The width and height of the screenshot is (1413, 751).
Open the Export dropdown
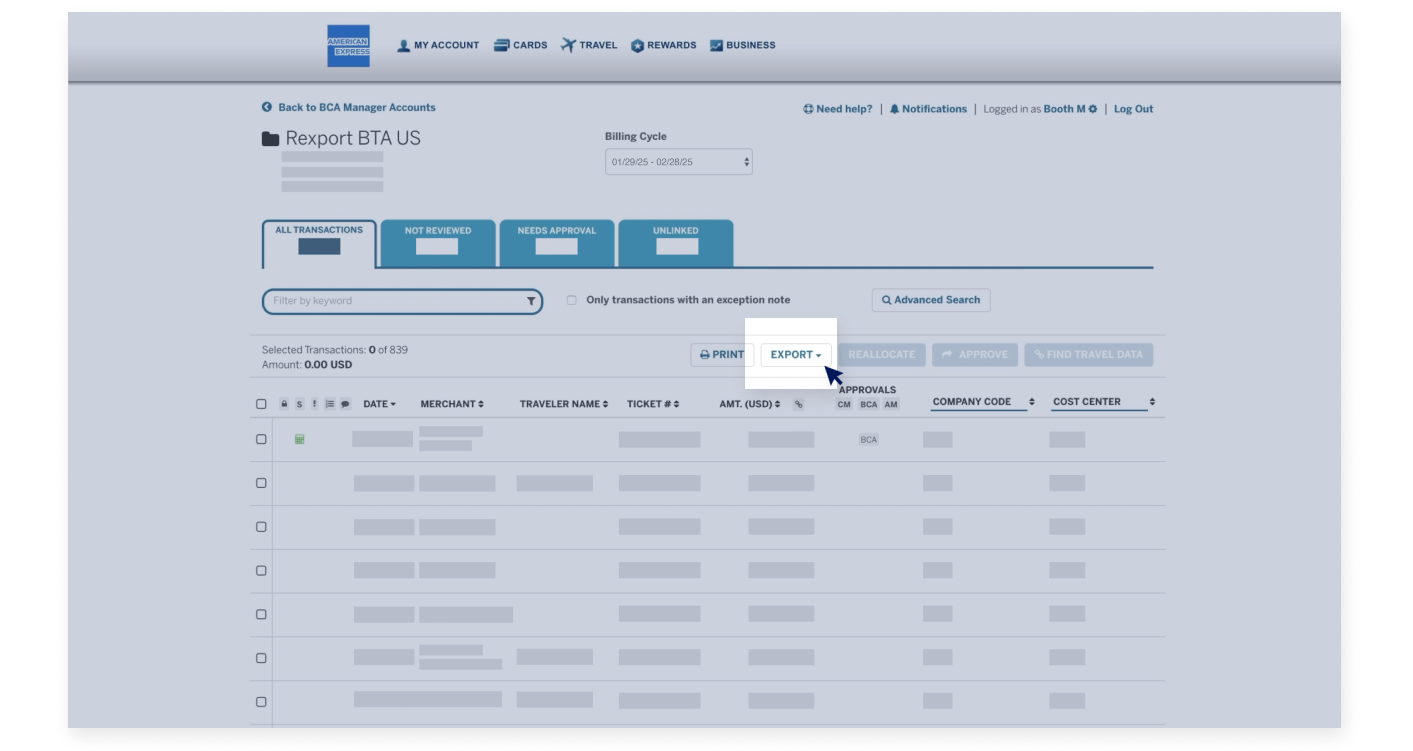point(795,354)
